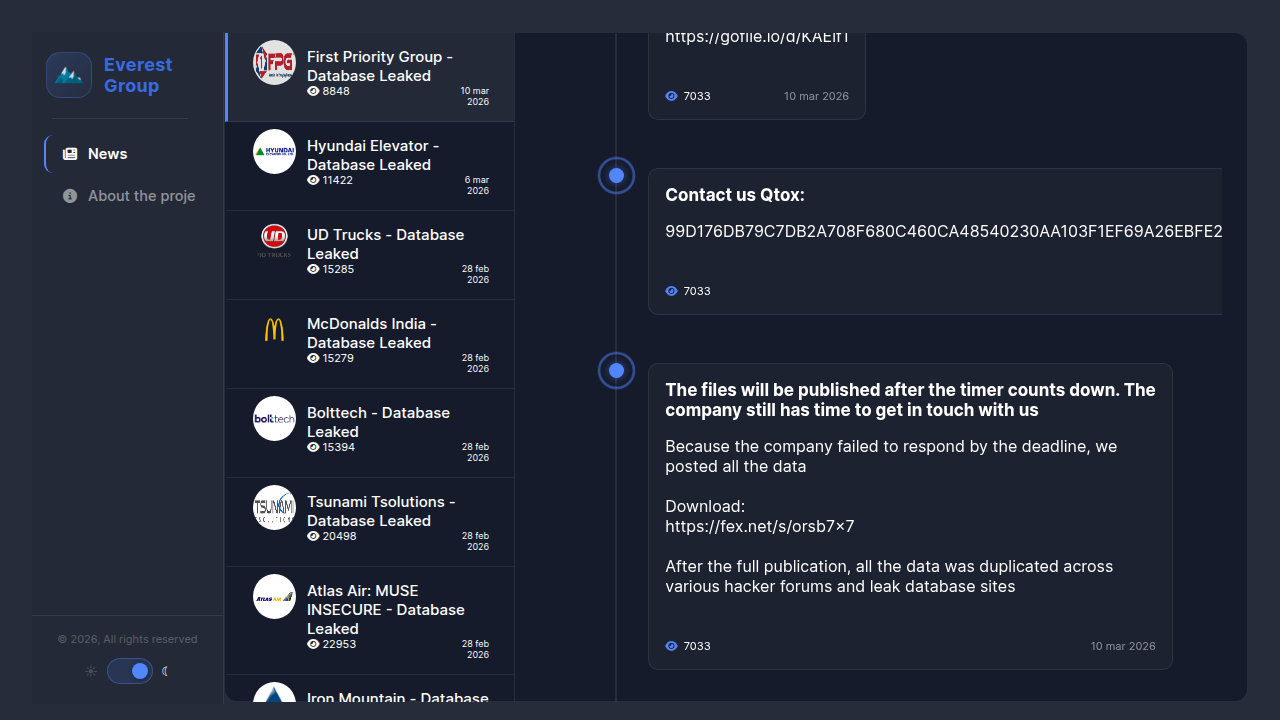
Task: Click the sun light-mode icon
Action: click(x=91, y=671)
